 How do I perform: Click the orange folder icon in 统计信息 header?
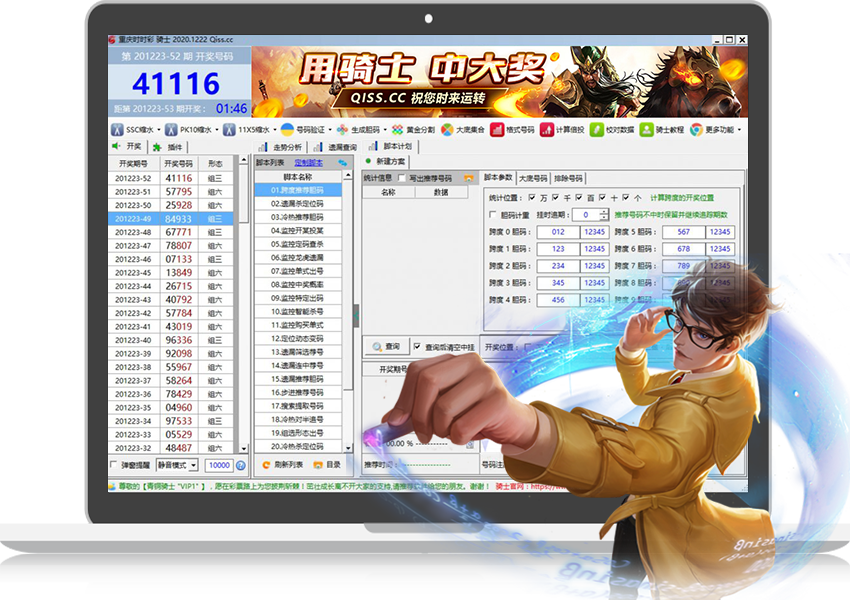pos(469,178)
